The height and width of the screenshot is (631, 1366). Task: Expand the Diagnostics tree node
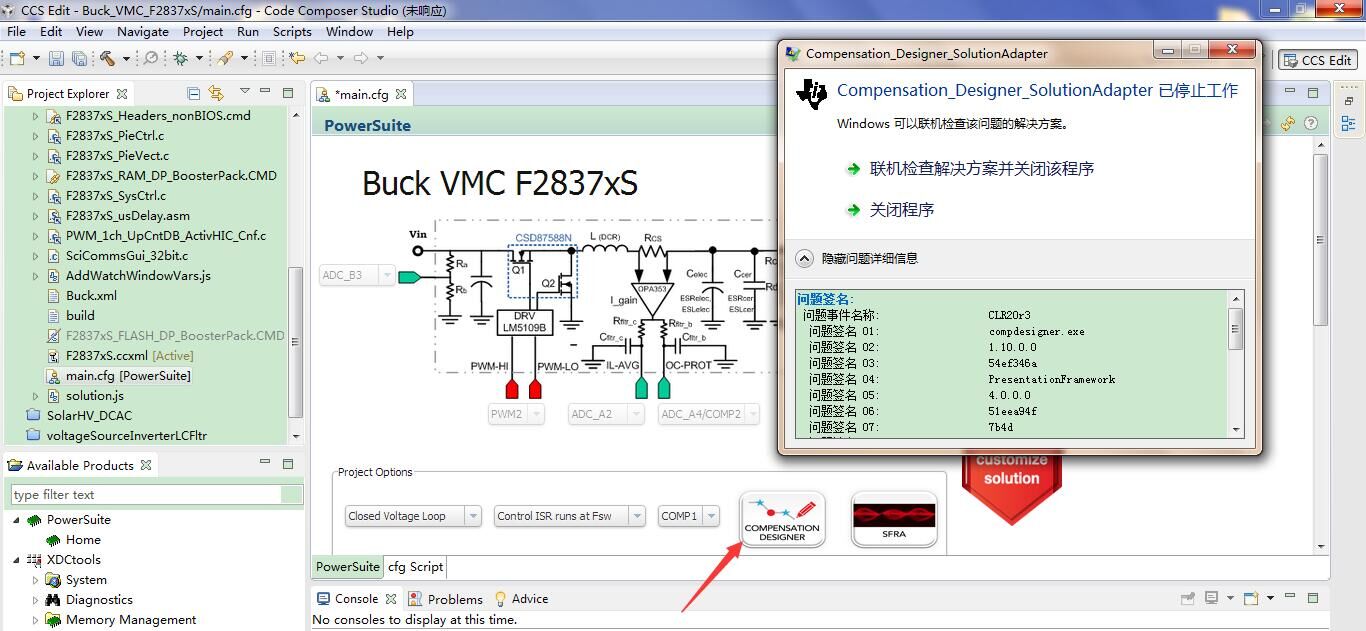(36, 600)
